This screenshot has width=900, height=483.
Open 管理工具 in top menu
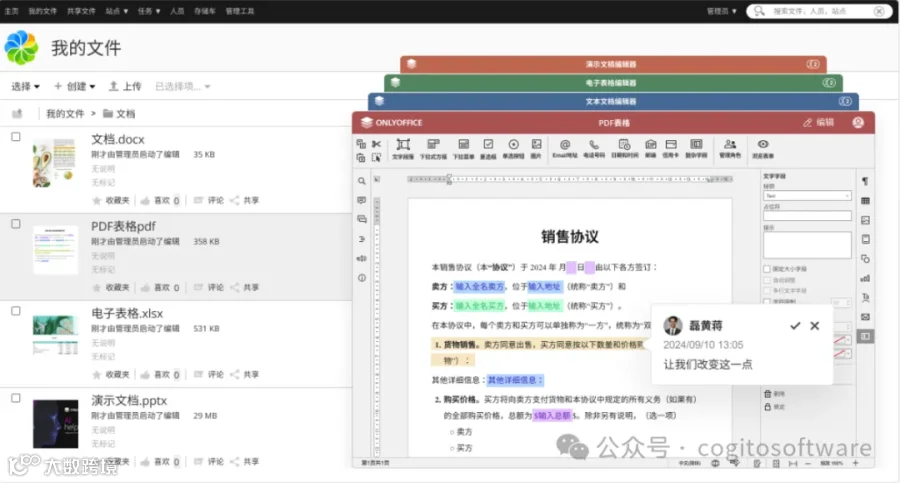click(239, 11)
